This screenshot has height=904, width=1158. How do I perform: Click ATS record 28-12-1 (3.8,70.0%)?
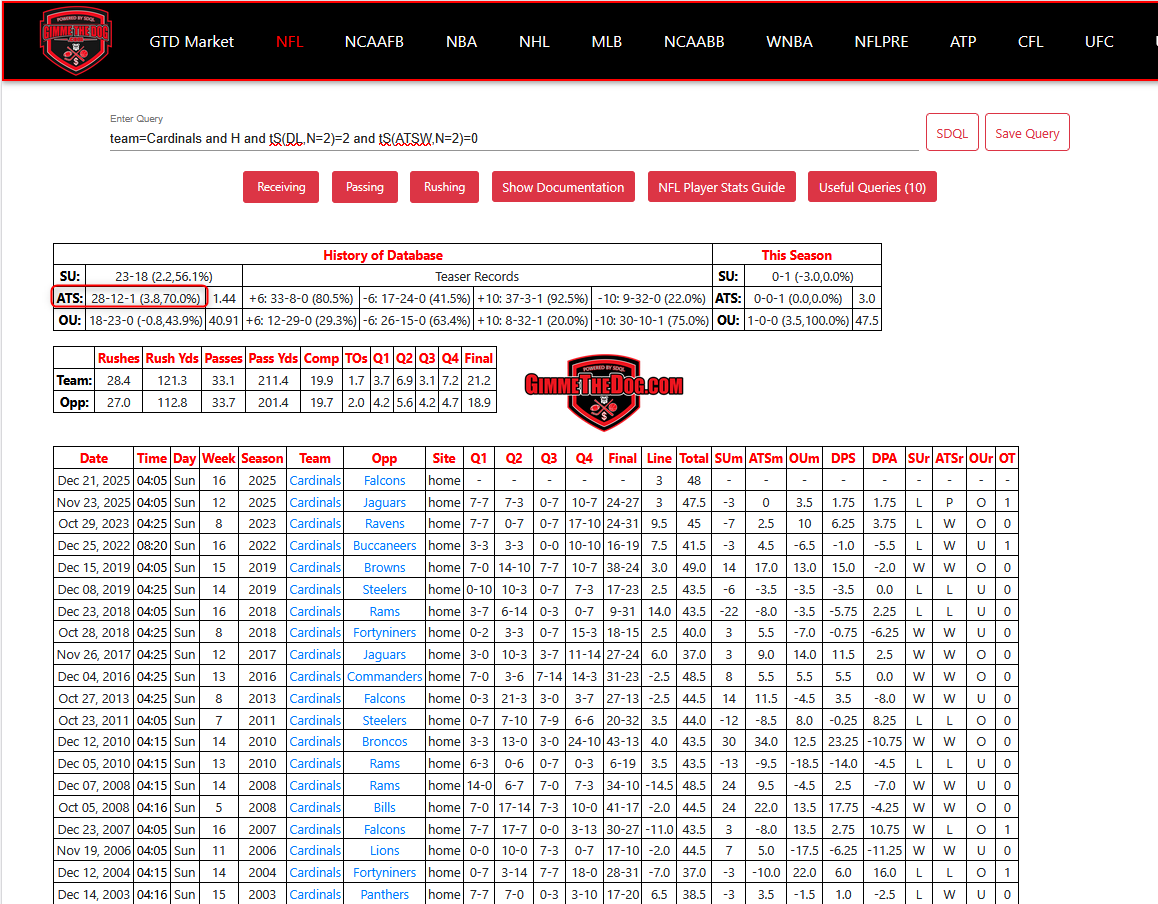pos(145,298)
